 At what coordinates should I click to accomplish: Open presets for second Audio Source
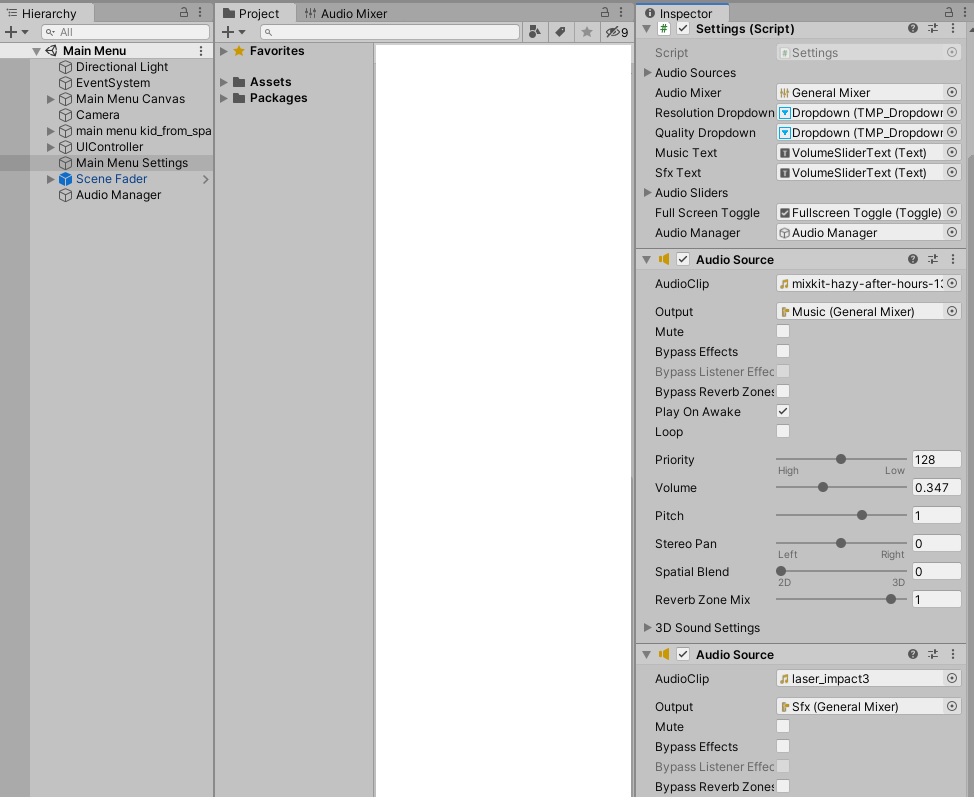[933, 654]
